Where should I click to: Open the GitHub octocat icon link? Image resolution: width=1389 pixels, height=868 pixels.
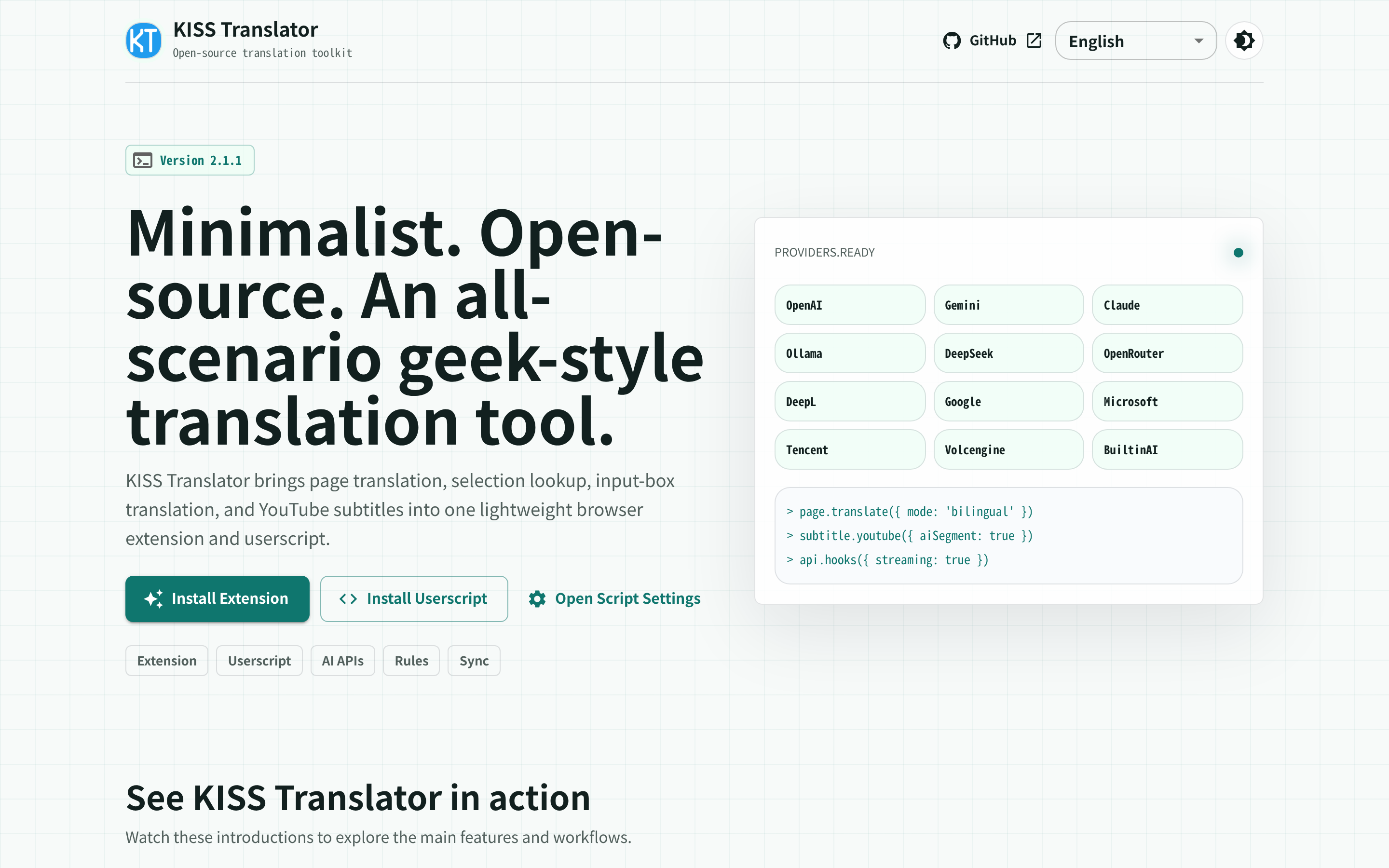pos(952,41)
